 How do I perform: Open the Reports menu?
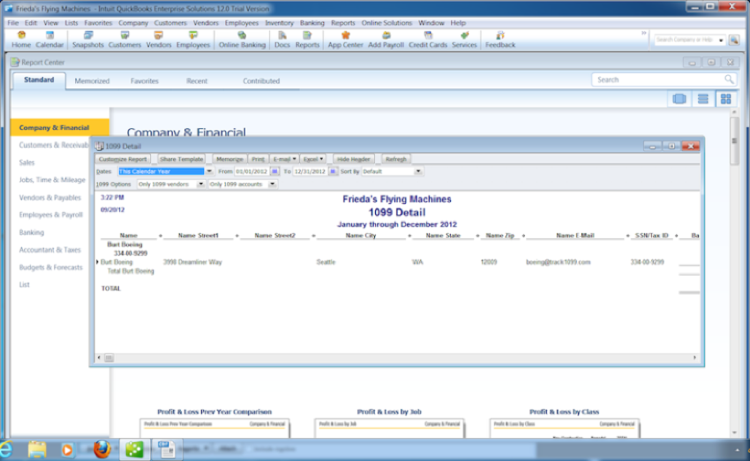(x=343, y=22)
